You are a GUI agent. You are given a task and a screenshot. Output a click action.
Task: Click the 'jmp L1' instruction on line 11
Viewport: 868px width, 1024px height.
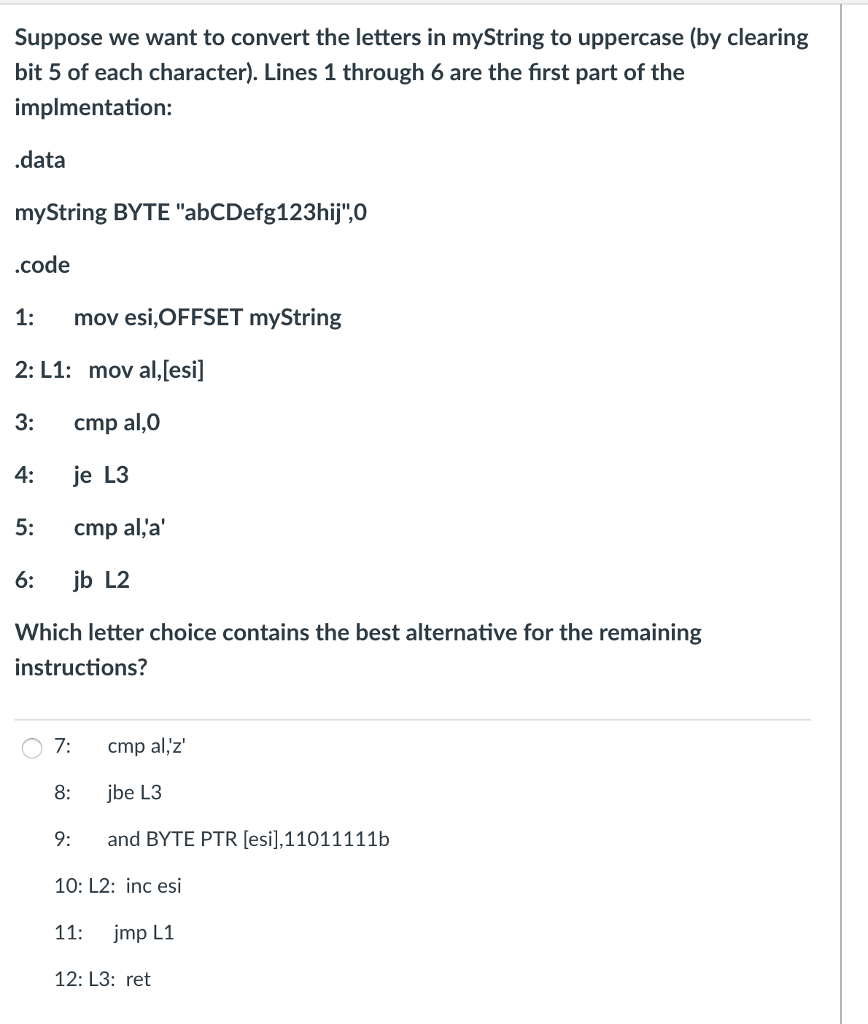pos(146,932)
